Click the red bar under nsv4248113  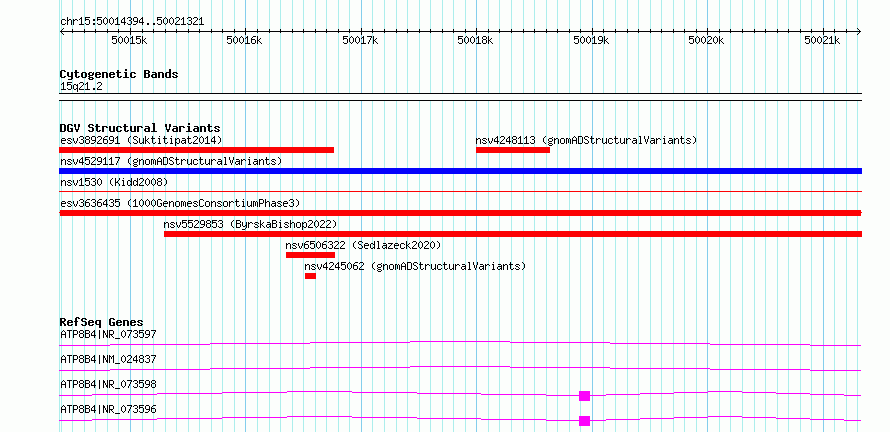[513, 150]
